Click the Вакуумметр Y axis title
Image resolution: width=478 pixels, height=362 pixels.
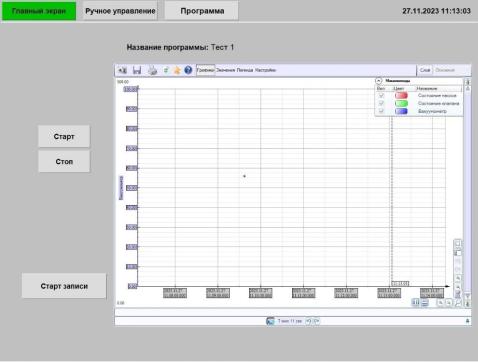(121, 188)
